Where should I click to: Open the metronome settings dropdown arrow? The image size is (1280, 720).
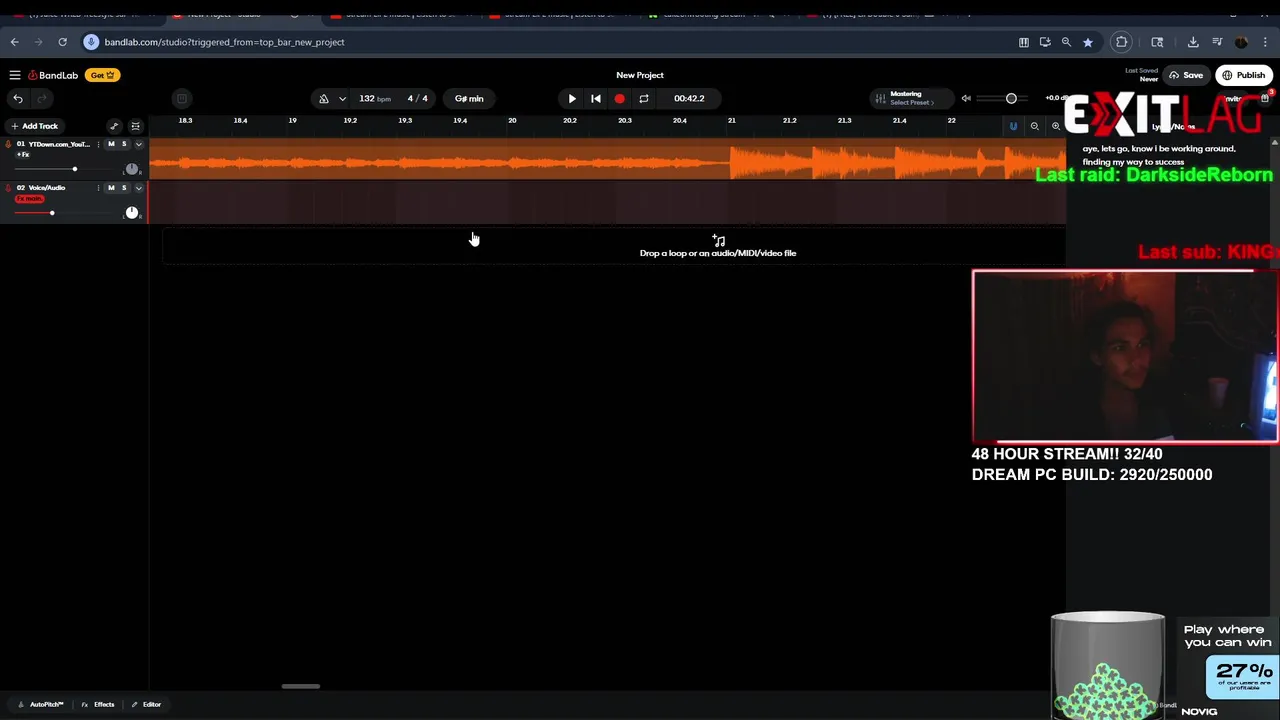point(342,99)
